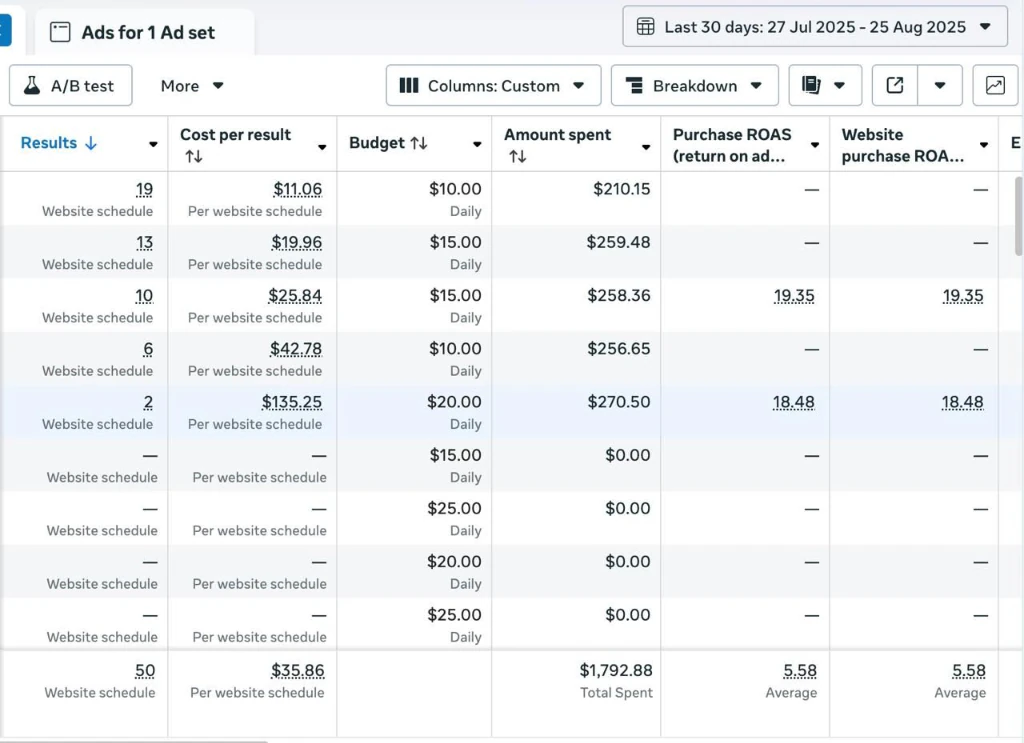Screen dimensions: 1024x743
Task: Expand the More menu
Action: [192, 86]
